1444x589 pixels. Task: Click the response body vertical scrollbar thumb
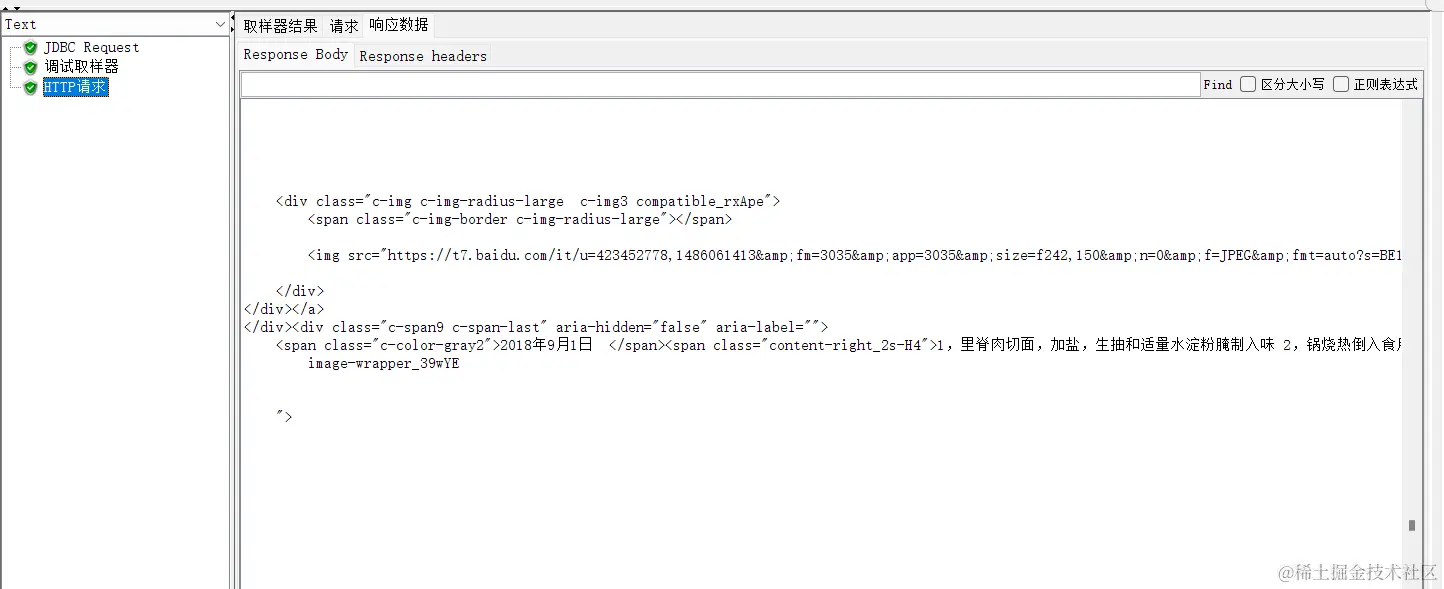[x=1412, y=525]
